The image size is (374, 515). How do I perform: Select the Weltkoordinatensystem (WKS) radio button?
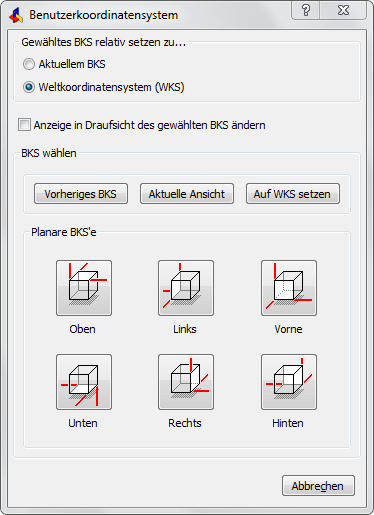[29, 87]
